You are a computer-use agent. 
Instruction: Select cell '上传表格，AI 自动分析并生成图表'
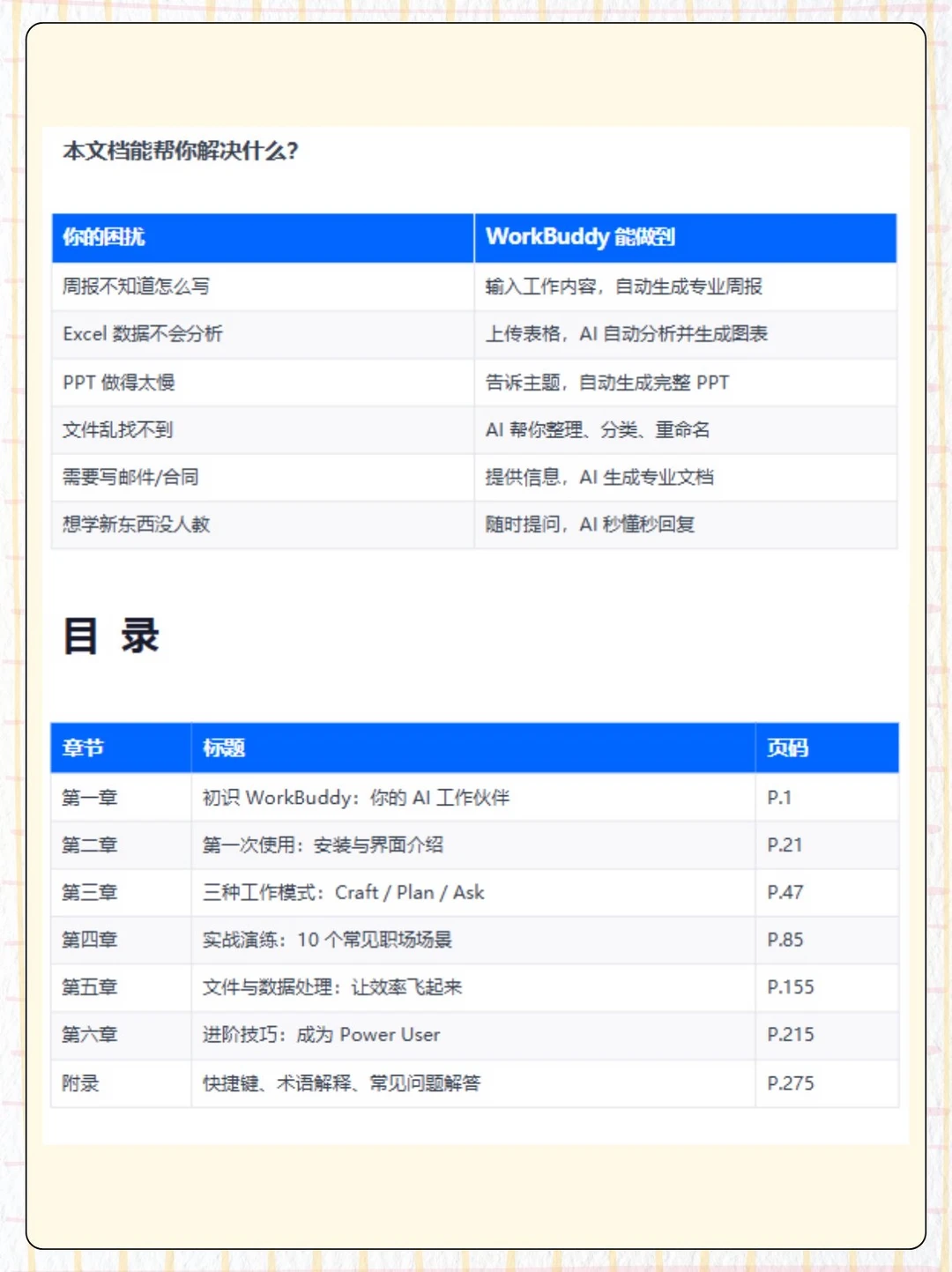[686, 334]
